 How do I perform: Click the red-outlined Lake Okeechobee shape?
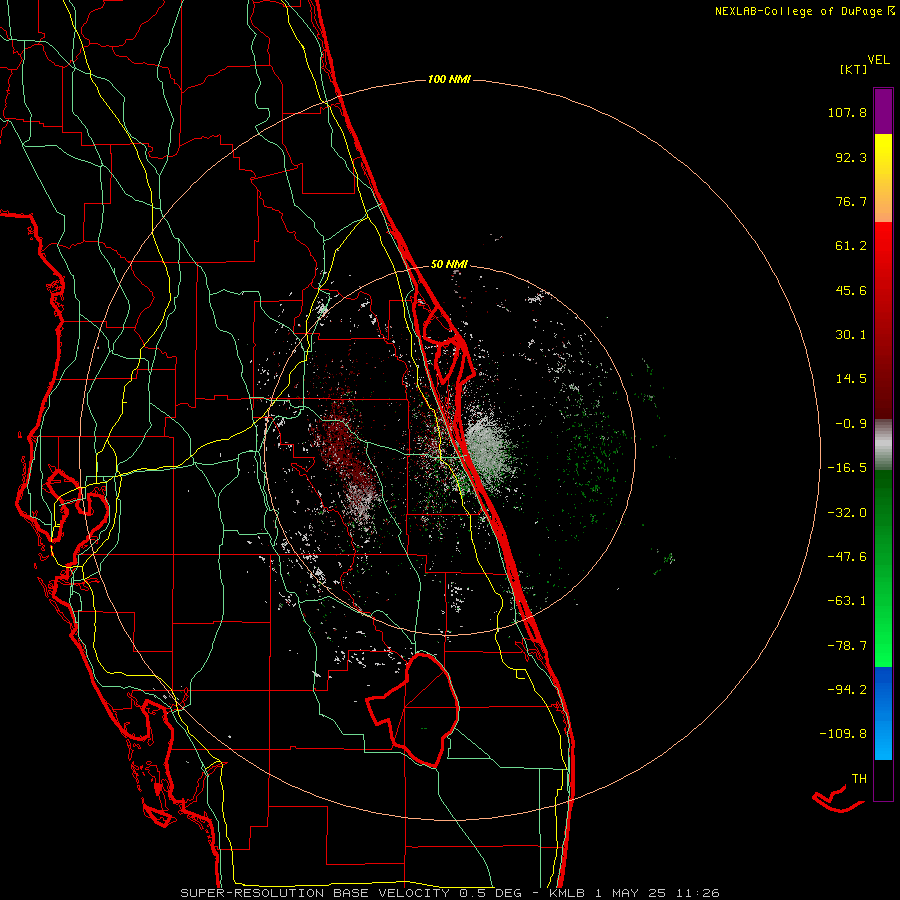[x=413, y=709]
